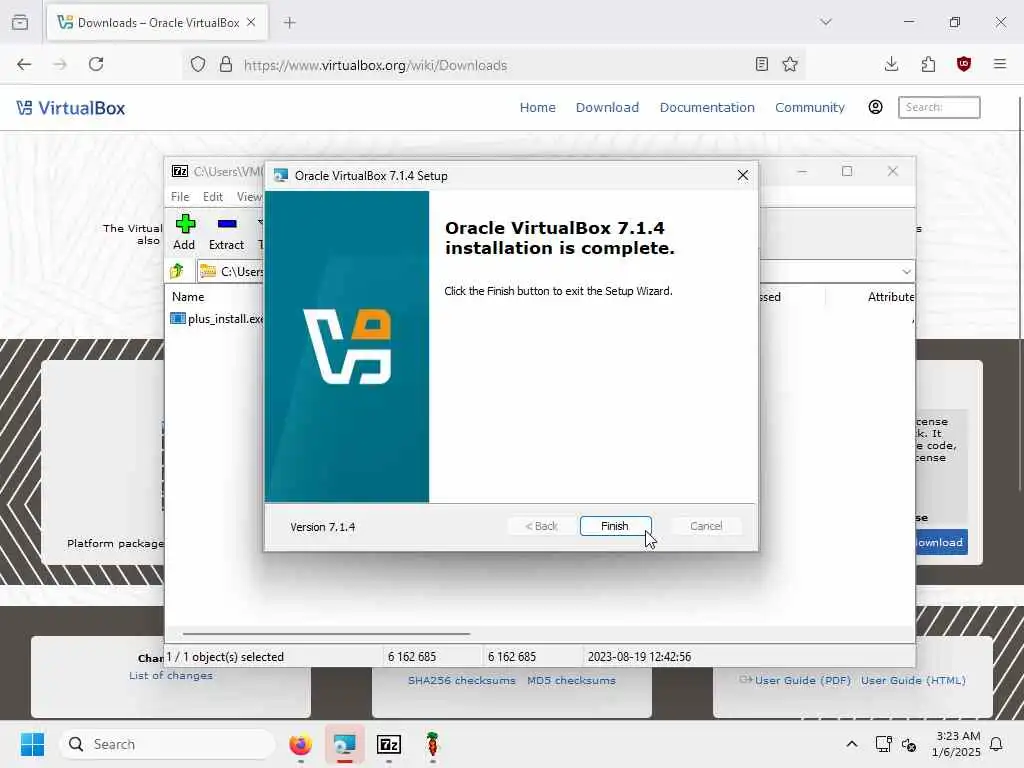Close the Oracle VirtualBox Setup dialog
Viewport: 1024px width, 768px height.
[x=743, y=176]
